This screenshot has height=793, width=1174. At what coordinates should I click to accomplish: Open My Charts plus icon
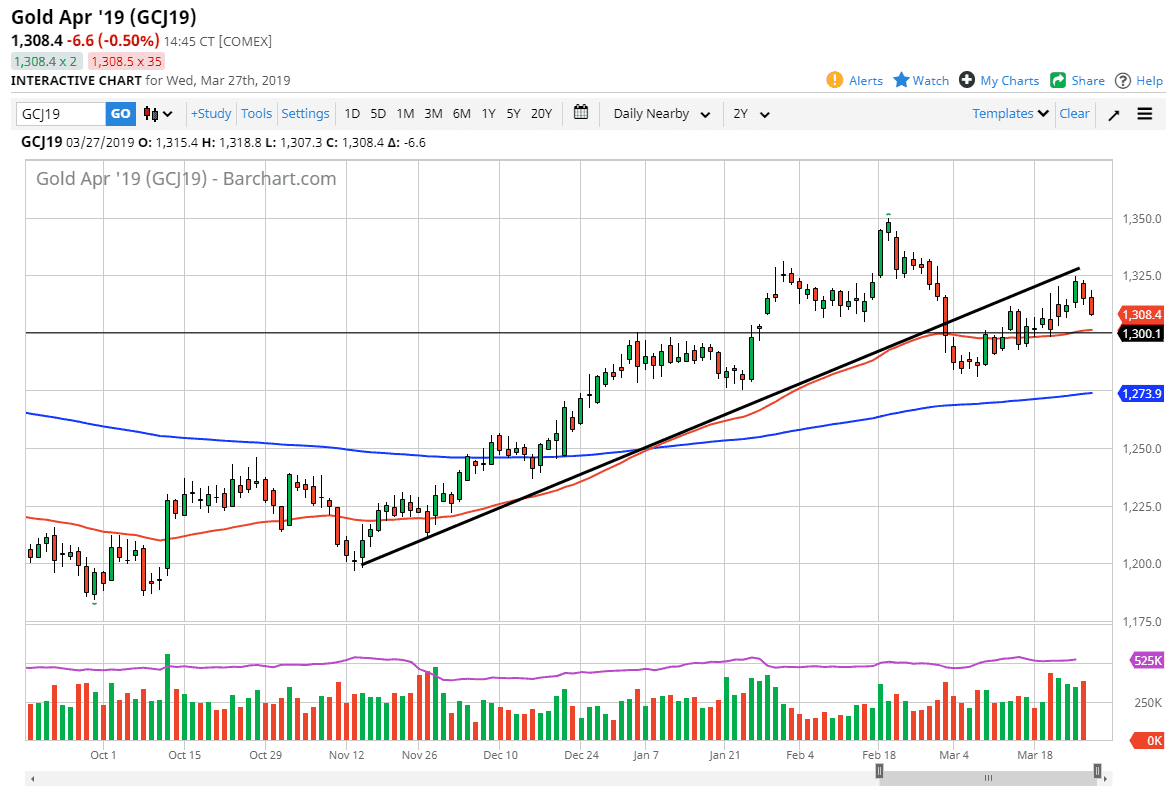[966, 80]
